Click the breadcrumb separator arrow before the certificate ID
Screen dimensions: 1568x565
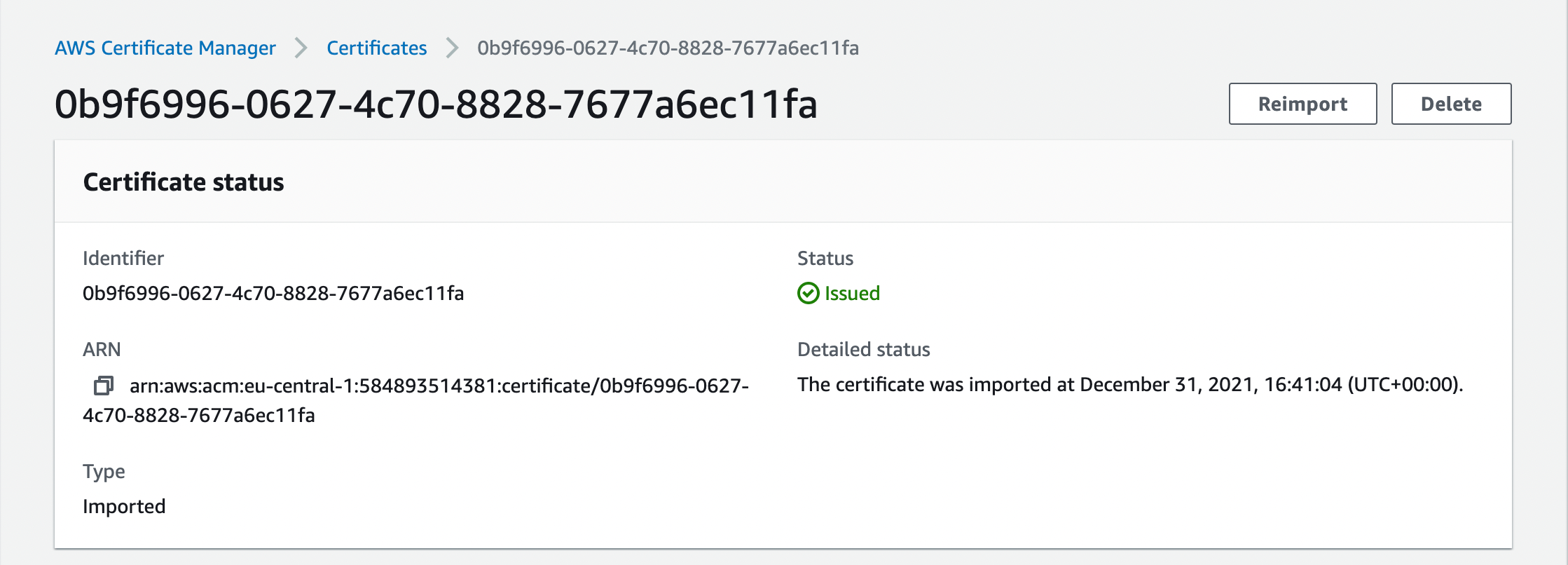[451, 48]
